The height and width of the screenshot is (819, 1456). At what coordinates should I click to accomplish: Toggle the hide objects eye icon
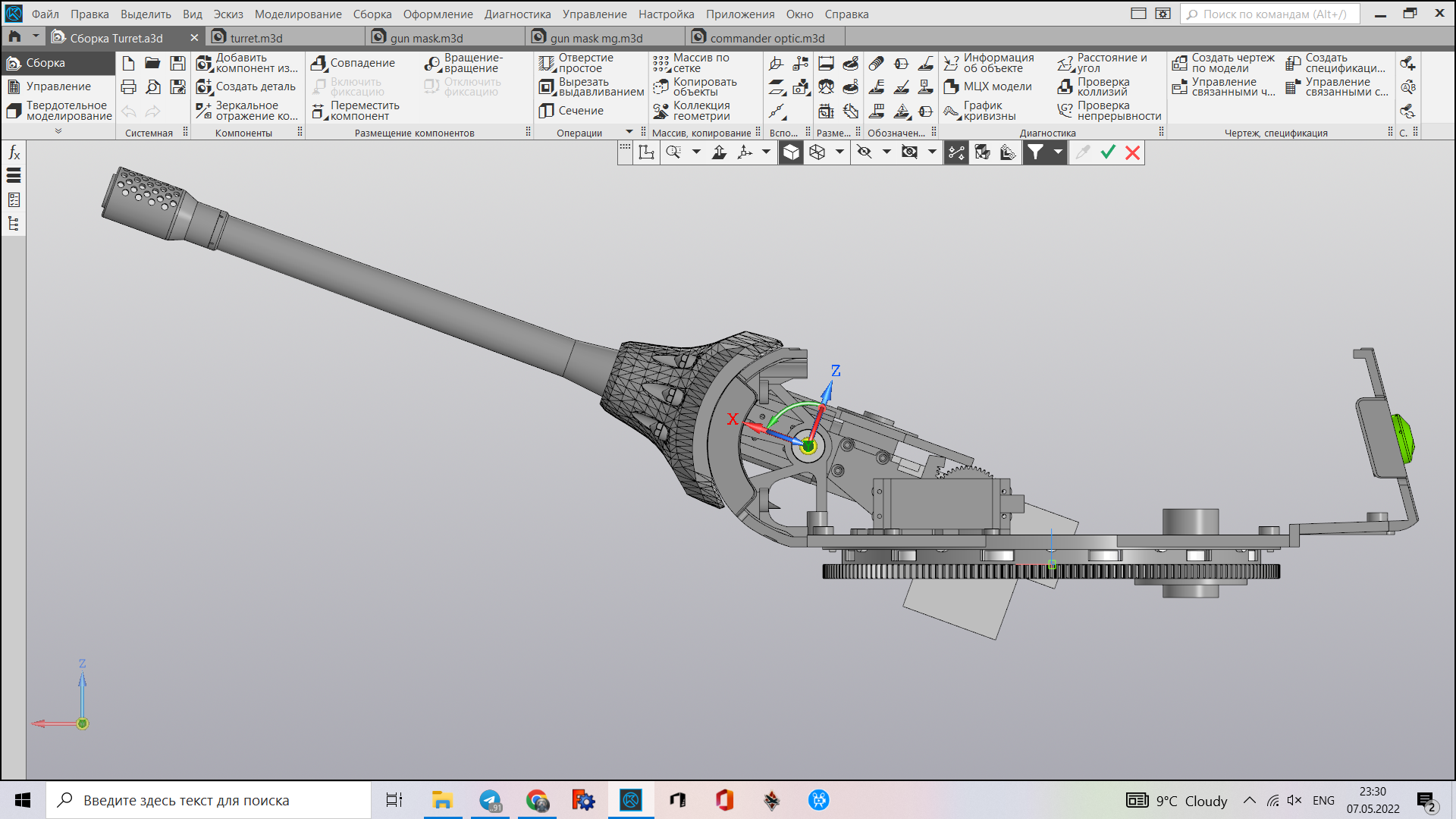click(x=864, y=152)
